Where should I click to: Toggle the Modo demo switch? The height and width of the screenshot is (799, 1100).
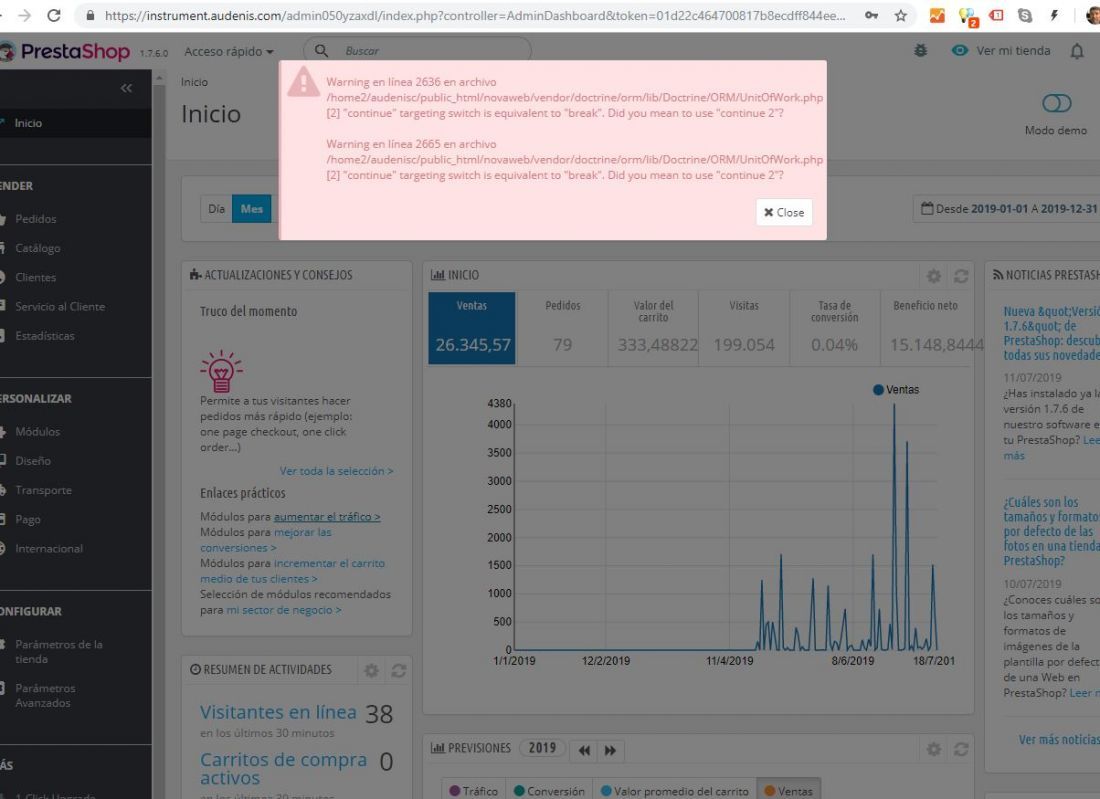coord(1057,103)
